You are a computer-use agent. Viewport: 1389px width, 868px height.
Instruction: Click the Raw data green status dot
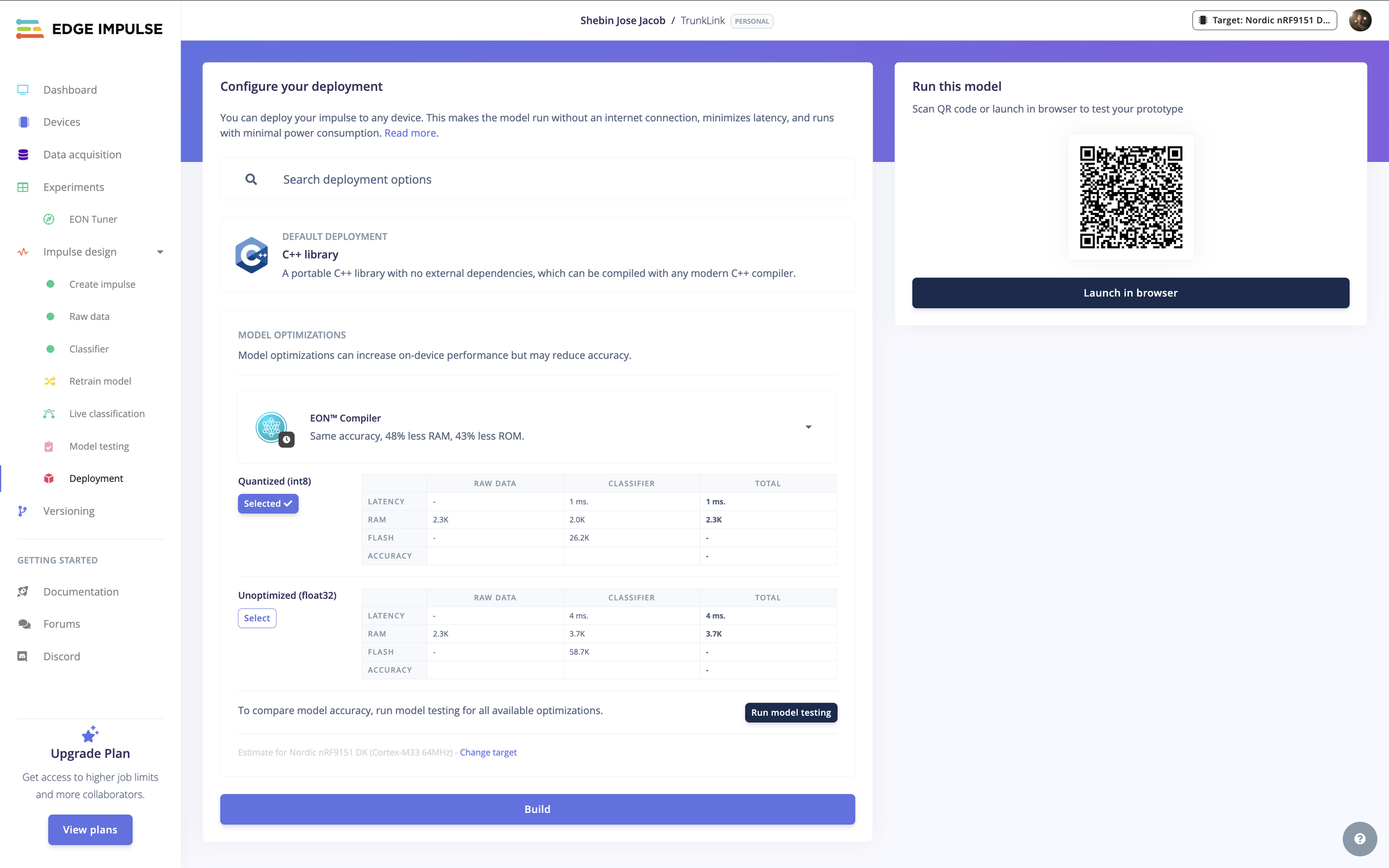pos(50,317)
